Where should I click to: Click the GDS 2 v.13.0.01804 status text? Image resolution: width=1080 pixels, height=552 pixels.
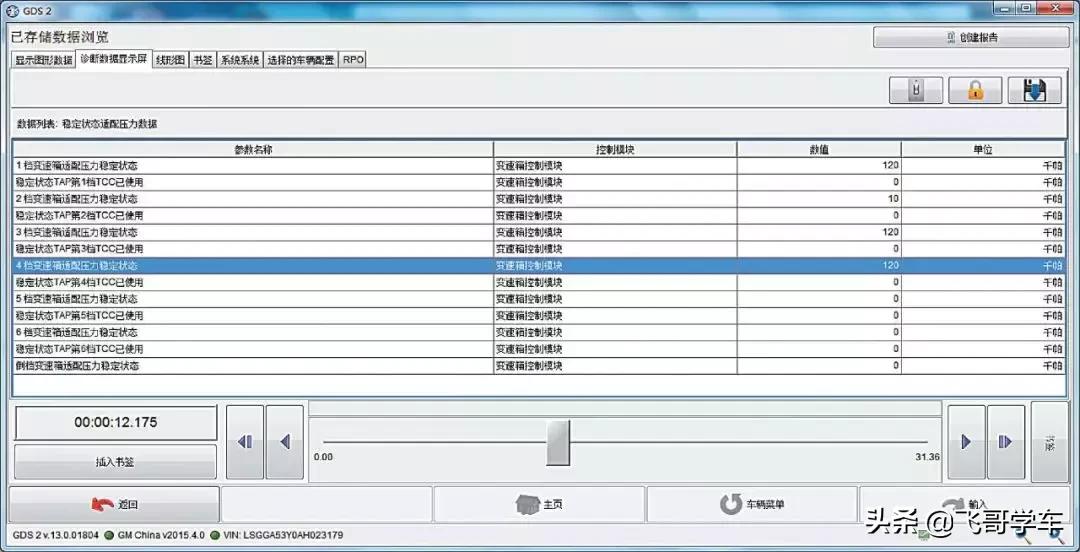[56, 535]
